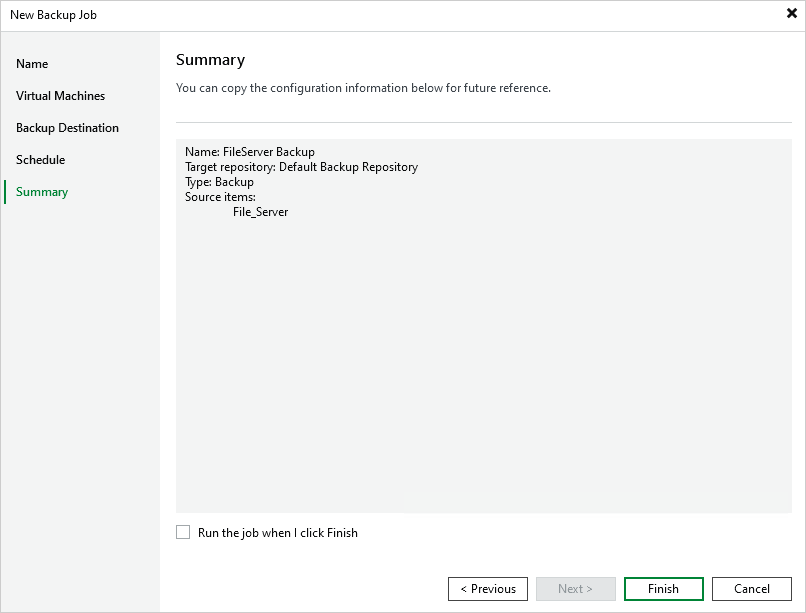The image size is (806, 613).
Task: Click the disabled Next button
Action: tap(575, 588)
